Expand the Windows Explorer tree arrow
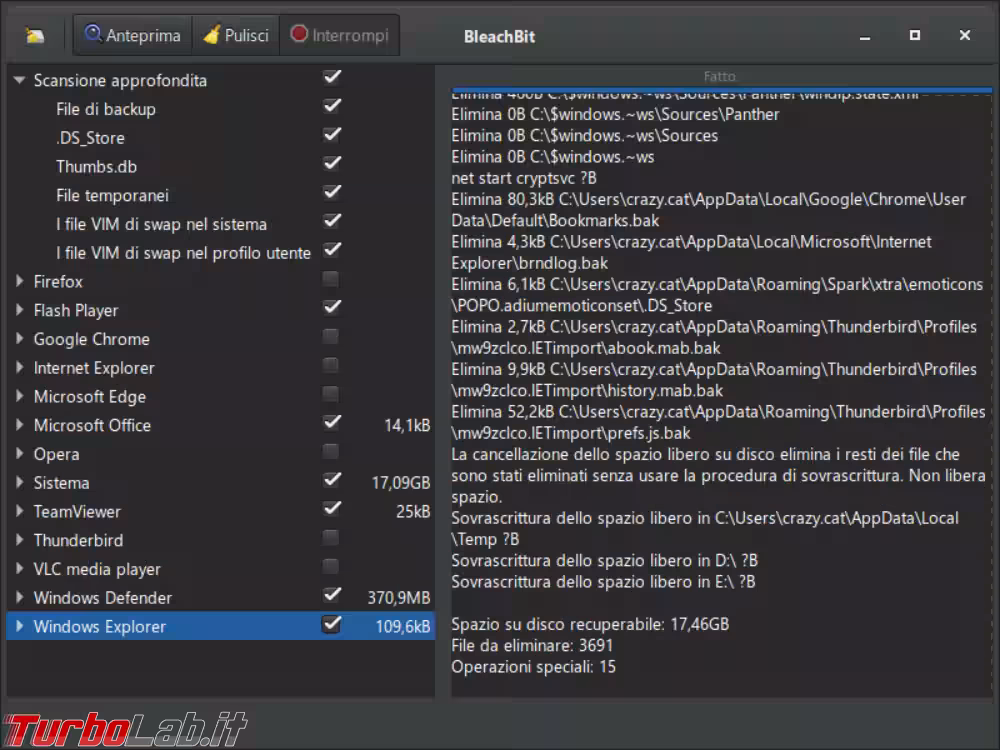Viewport: 1000px width, 750px height. [19, 626]
